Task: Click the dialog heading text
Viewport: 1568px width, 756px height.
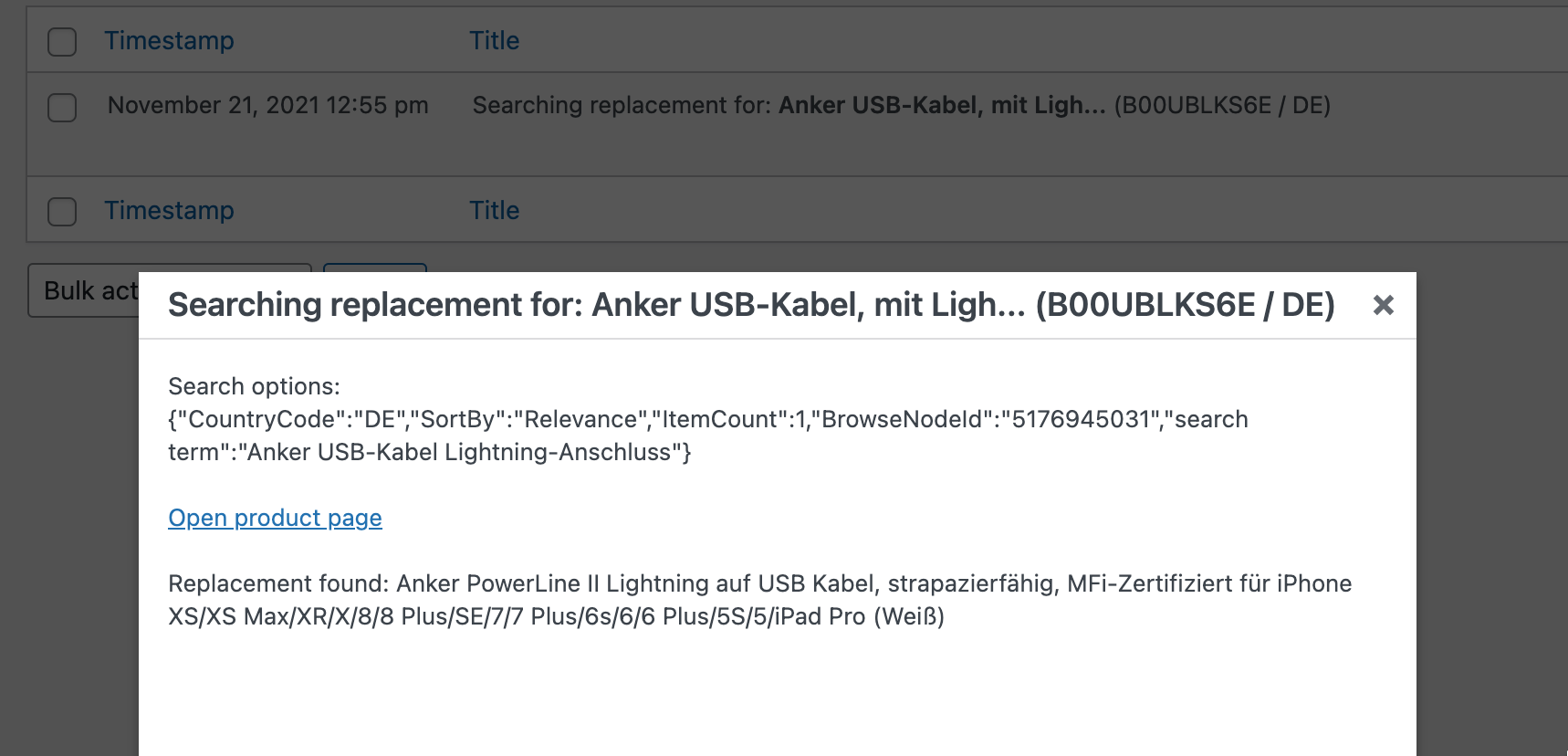Action: 750,305
